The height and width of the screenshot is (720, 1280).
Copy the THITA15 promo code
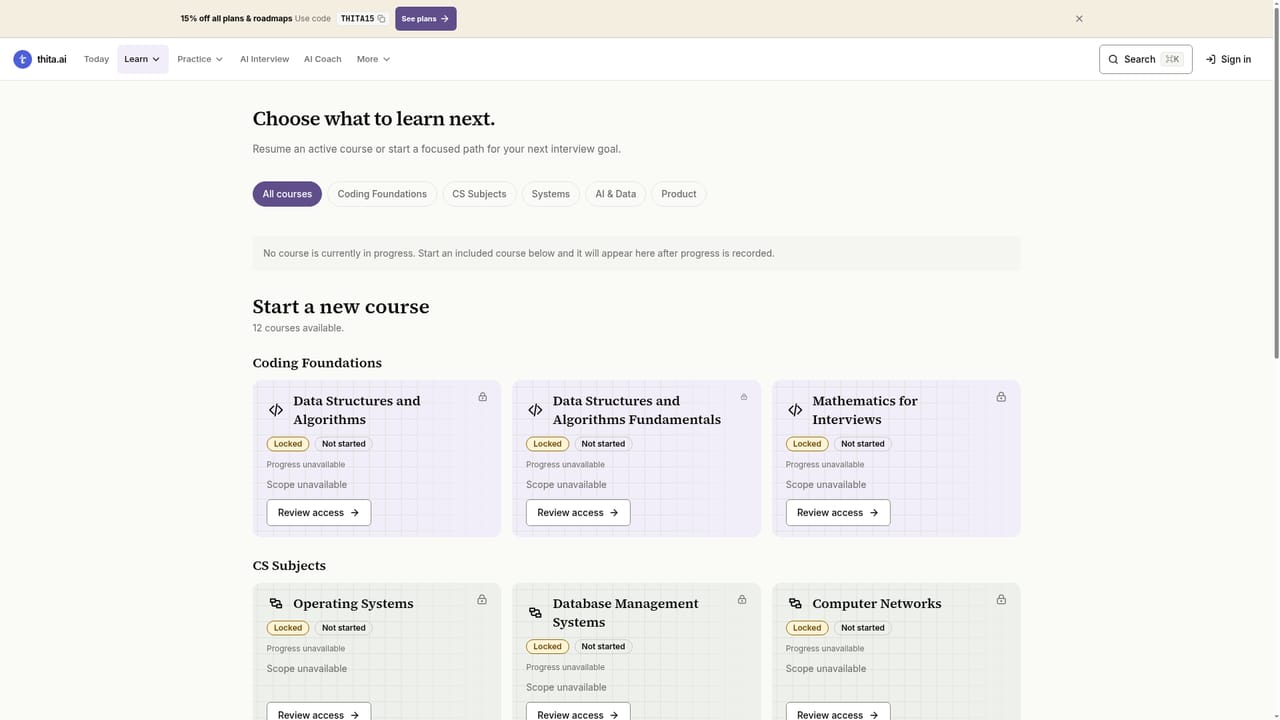pos(381,19)
